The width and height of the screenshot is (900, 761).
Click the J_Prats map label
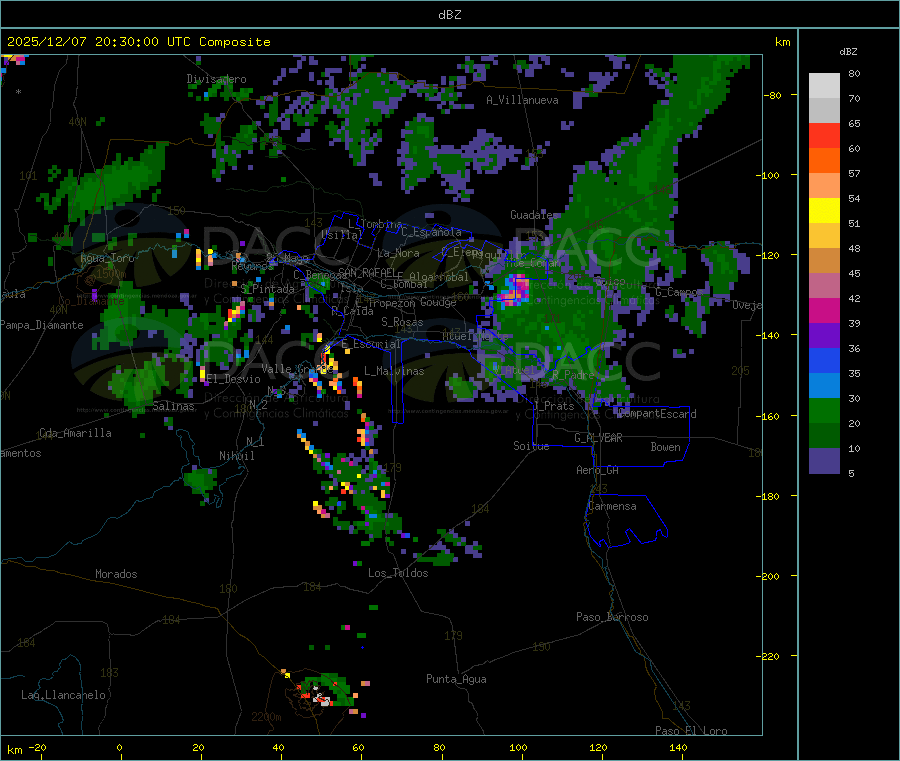coord(553,406)
